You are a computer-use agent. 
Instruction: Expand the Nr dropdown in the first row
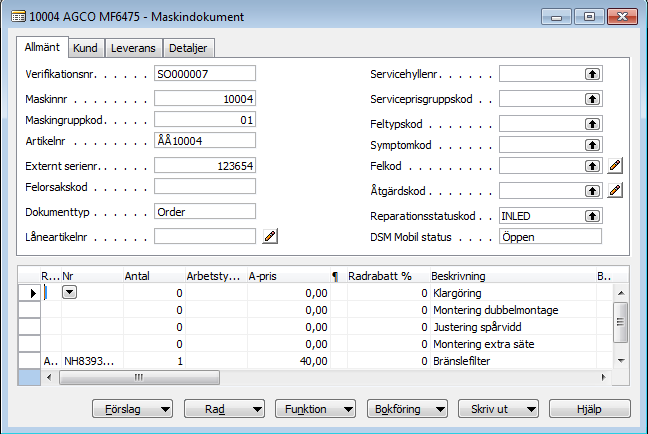tap(69, 293)
